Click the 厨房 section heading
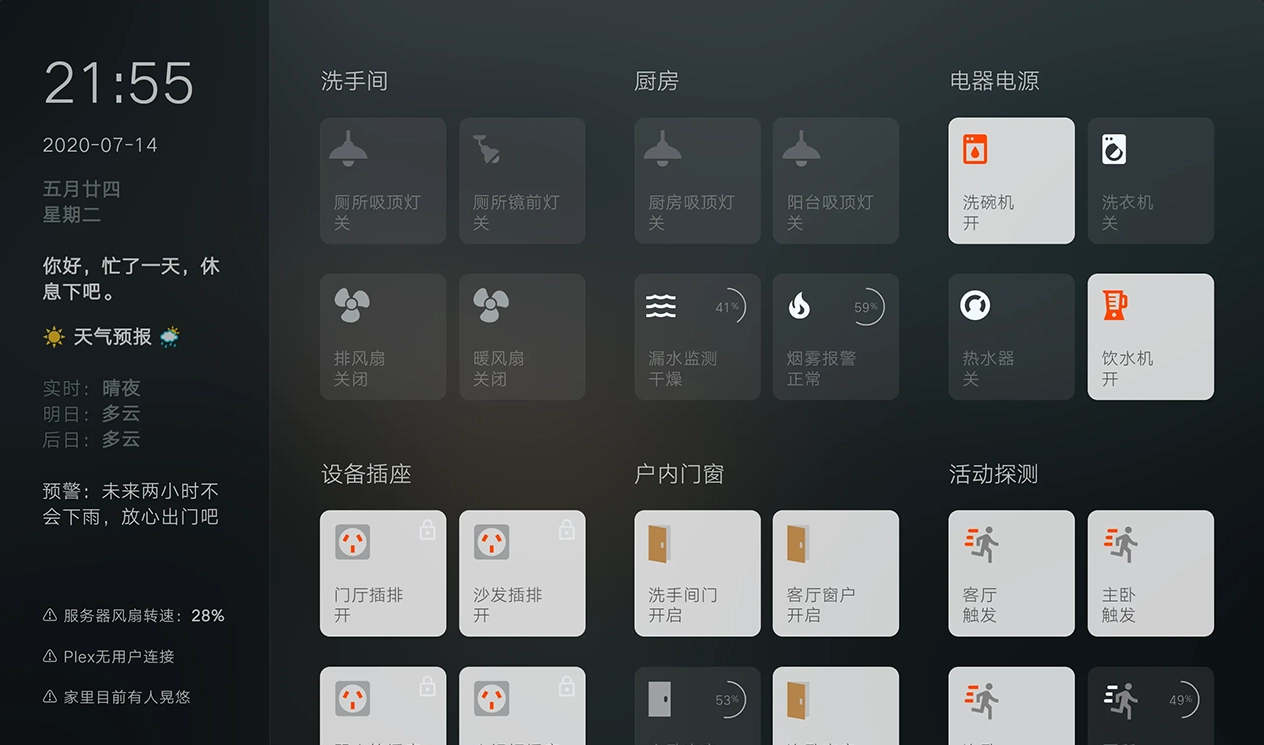 point(657,81)
